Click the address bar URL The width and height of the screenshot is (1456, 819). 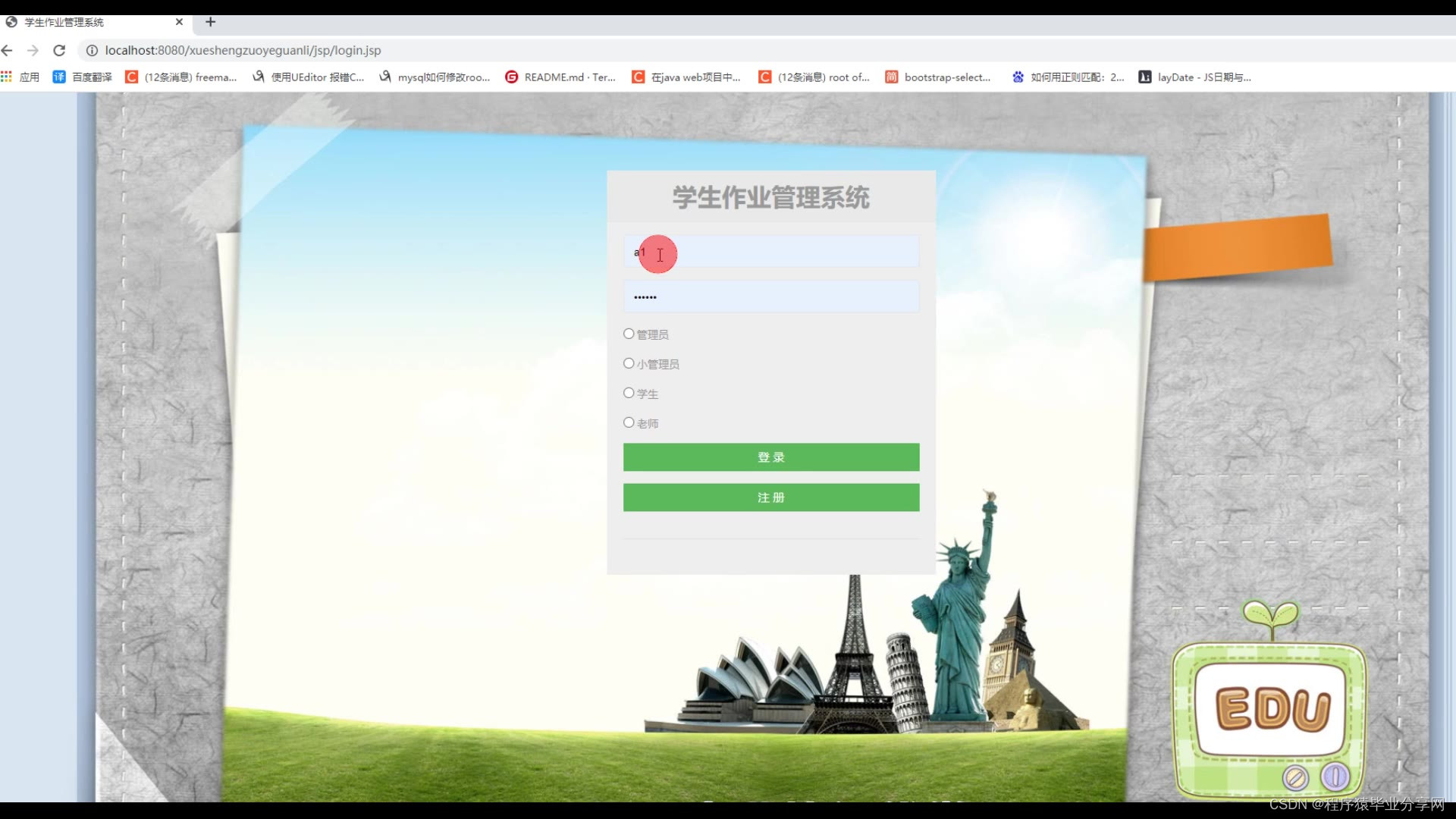243,50
